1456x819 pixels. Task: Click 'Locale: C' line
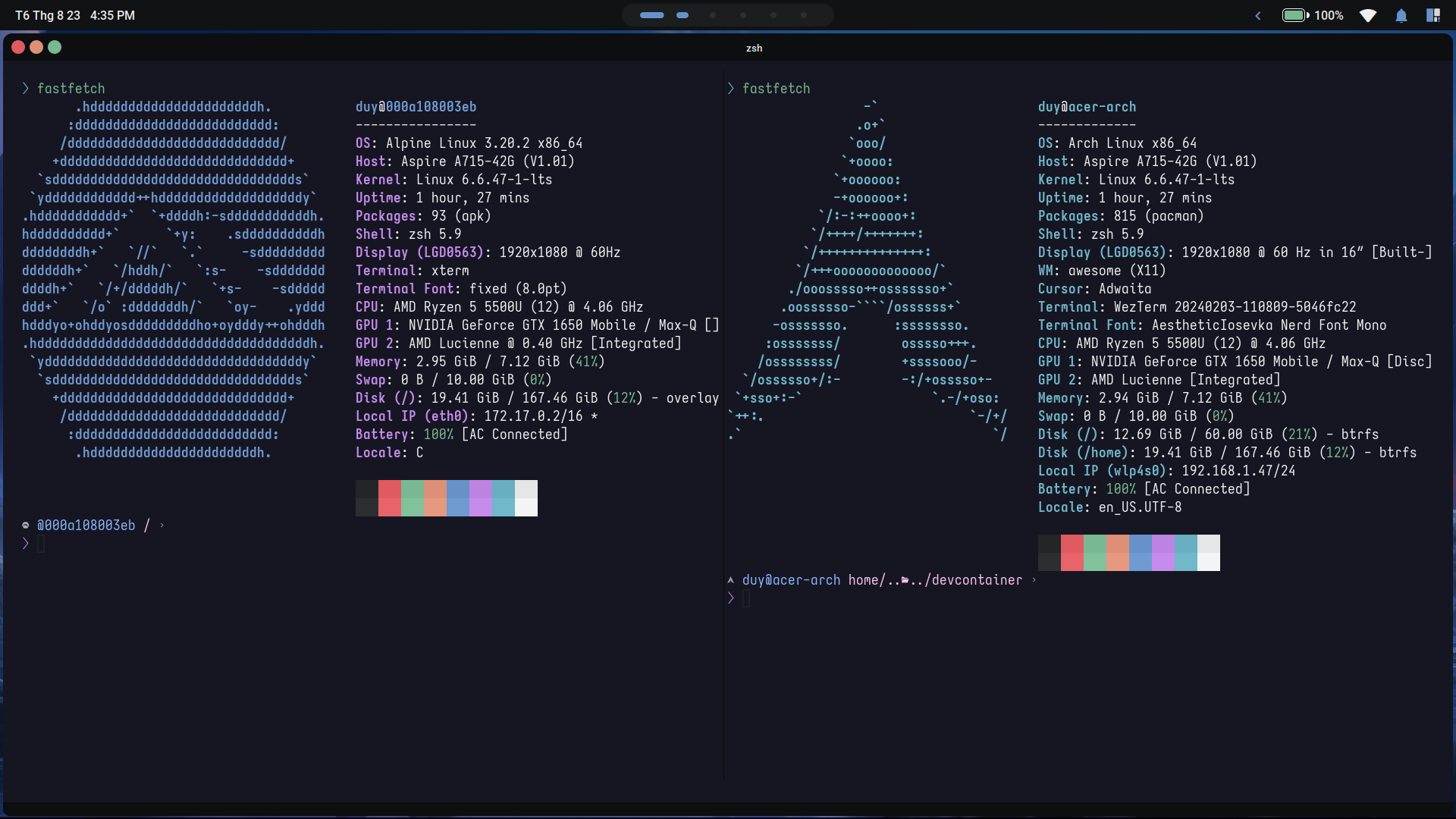point(390,453)
